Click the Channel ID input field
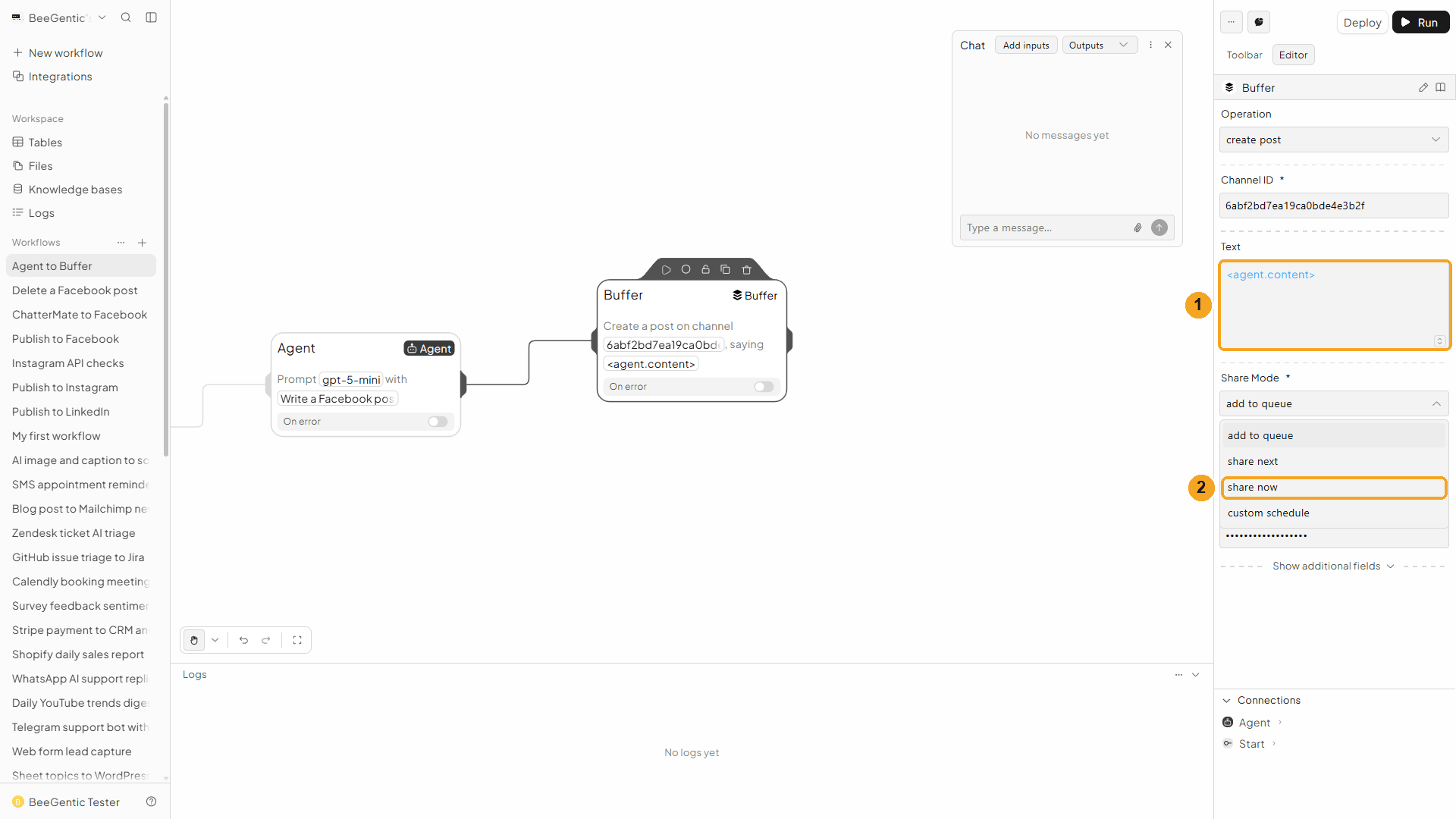This screenshot has width=1456, height=819. pyautogui.click(x=1334, y=206)
